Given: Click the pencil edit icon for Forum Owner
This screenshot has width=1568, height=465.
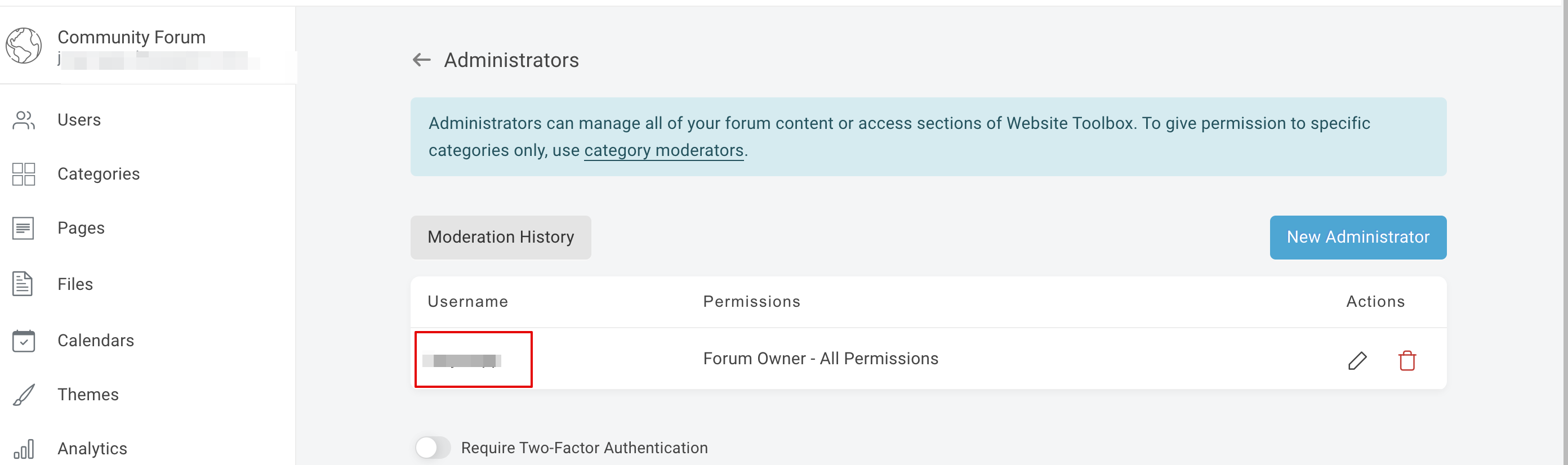Looking at the screenshot, I should pyautogui.click(x=1357, y=360).
